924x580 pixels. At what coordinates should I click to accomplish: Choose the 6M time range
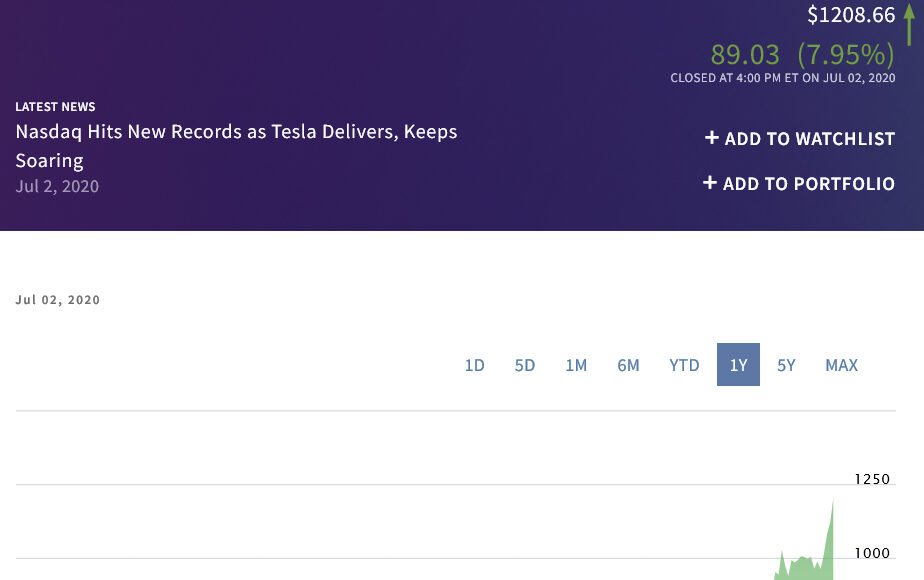click(x=628, y=365)
